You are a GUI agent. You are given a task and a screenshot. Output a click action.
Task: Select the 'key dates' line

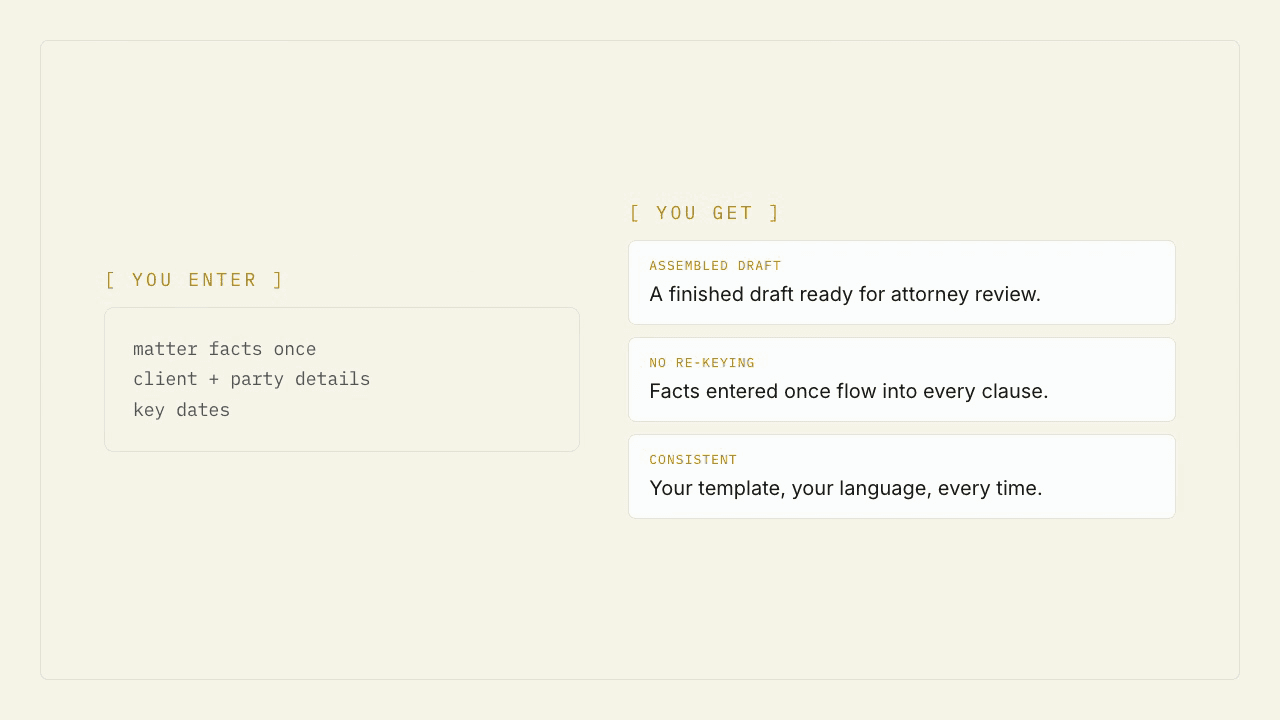tap(182, 410)
